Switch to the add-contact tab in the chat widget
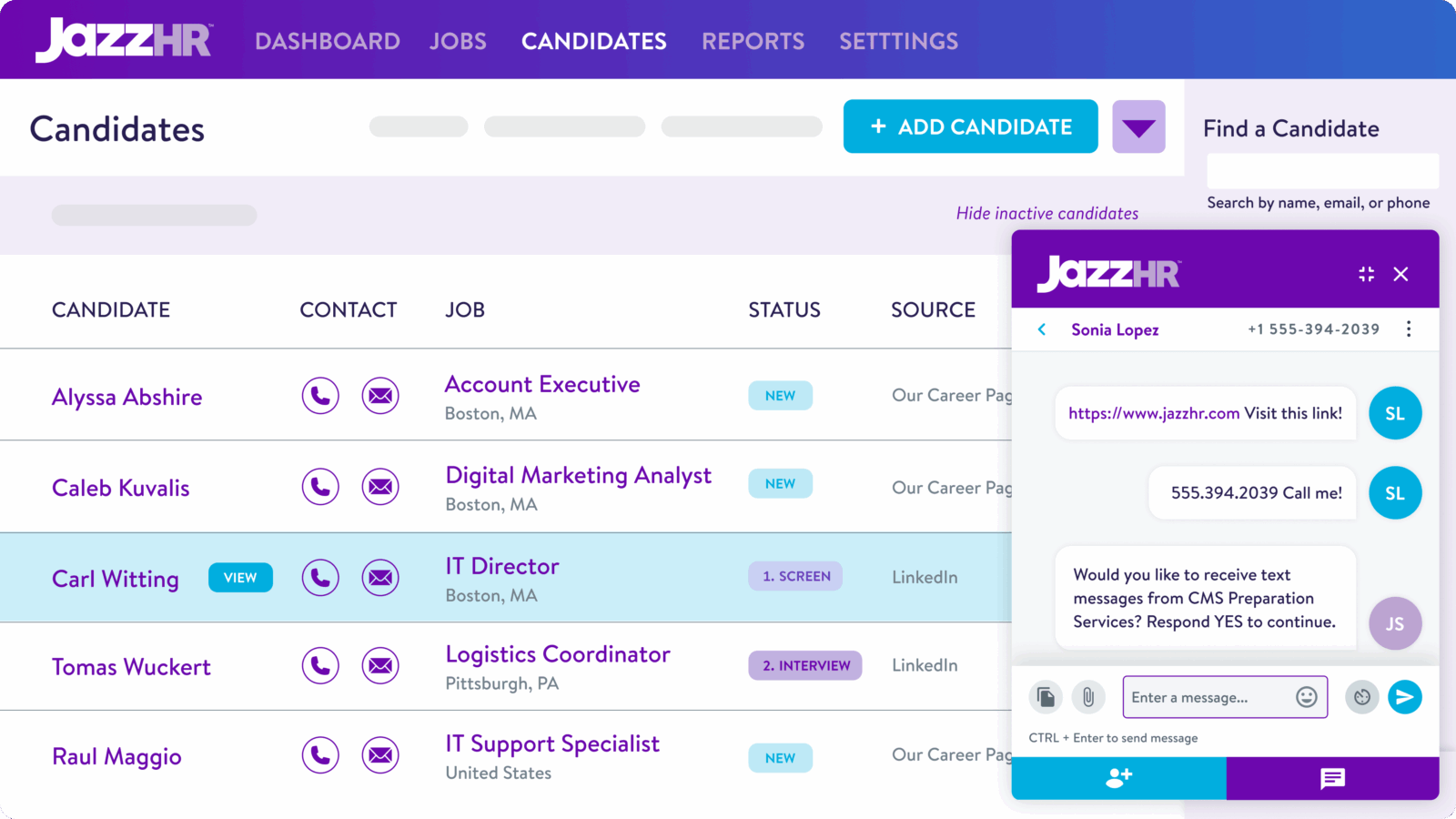 [1118, 778]
